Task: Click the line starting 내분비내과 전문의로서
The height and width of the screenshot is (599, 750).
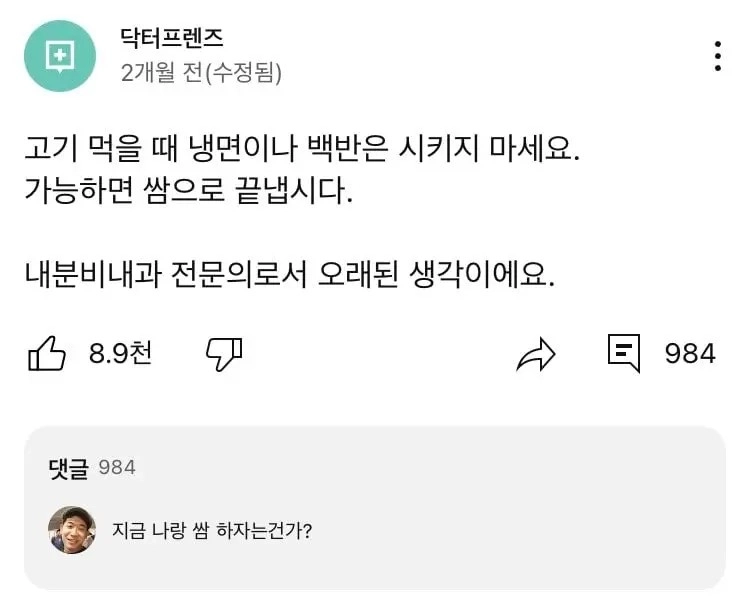Action: point(289,274)
